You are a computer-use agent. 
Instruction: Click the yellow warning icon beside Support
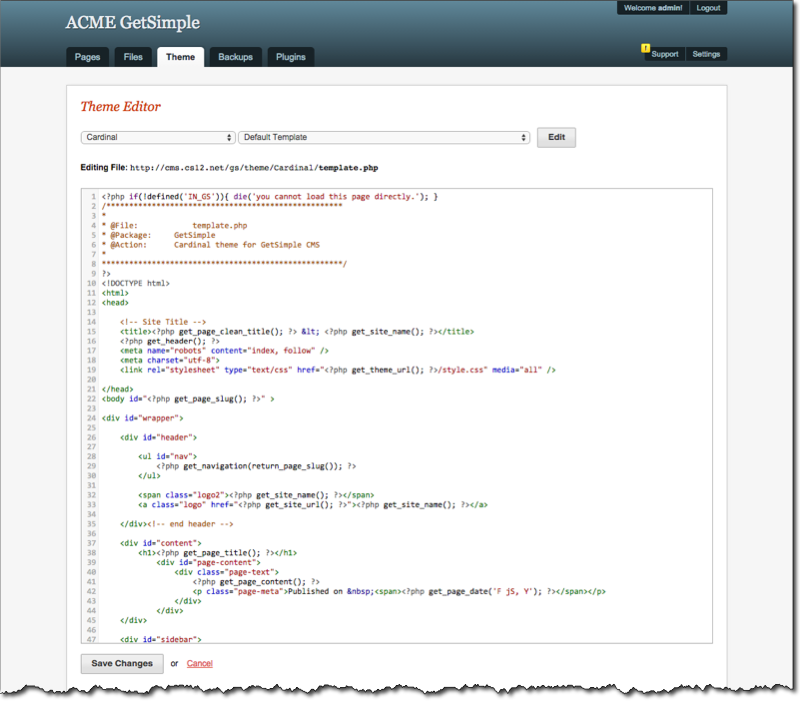click(x=646, y=48)
